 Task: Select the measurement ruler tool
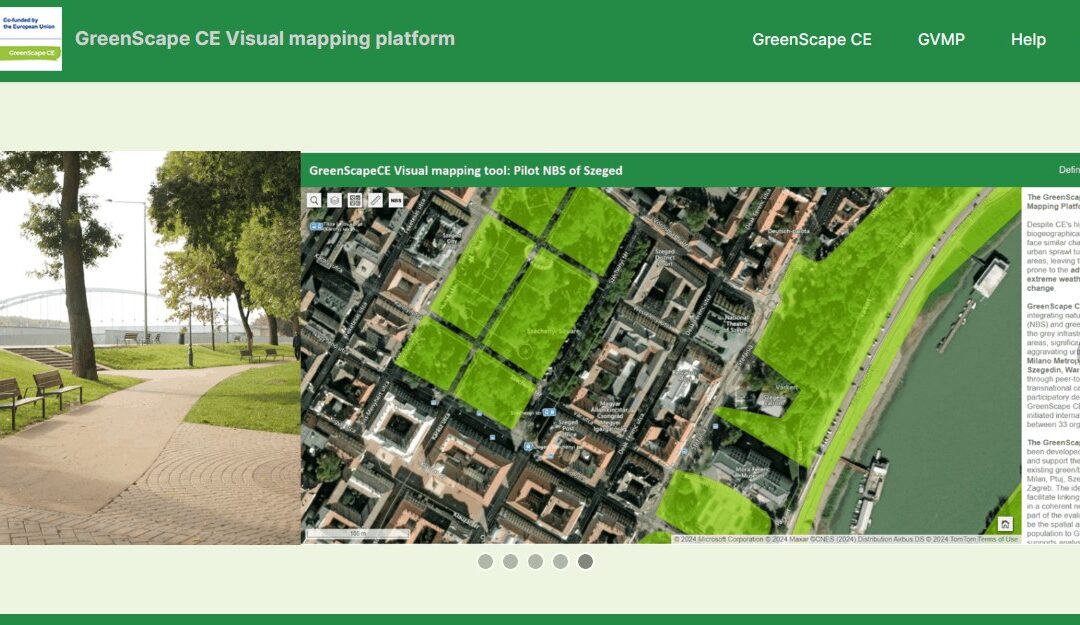375,200
